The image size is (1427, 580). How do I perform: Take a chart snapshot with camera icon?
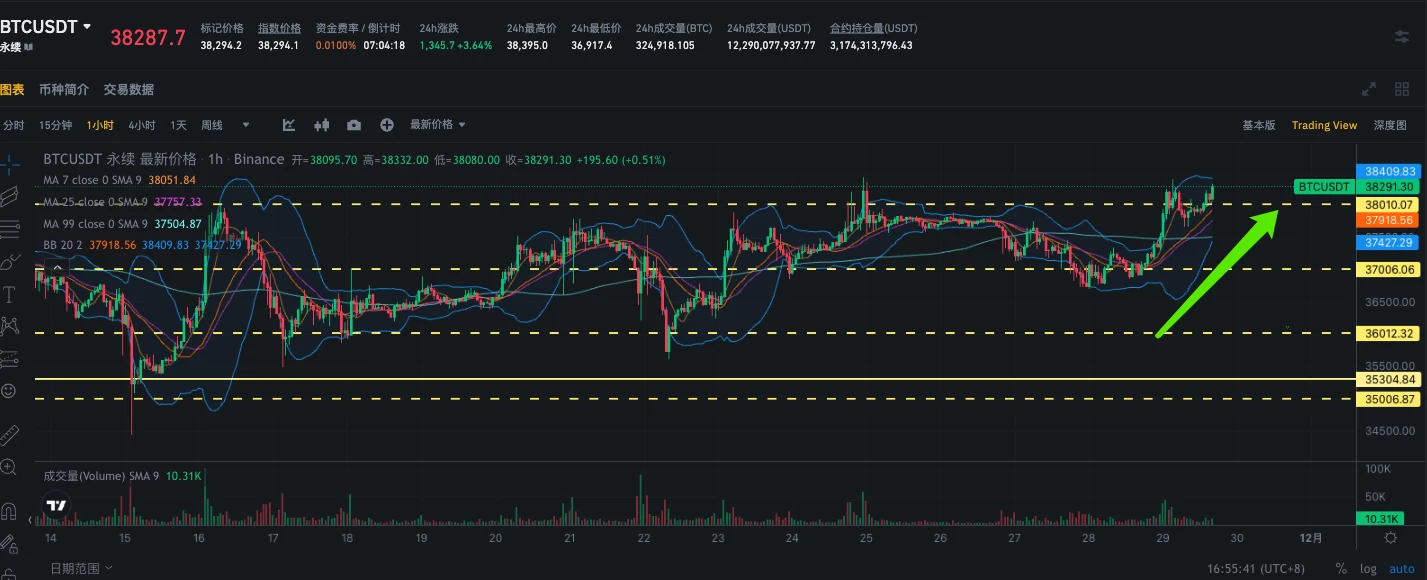pyautogui.click(x=354, y=125)
